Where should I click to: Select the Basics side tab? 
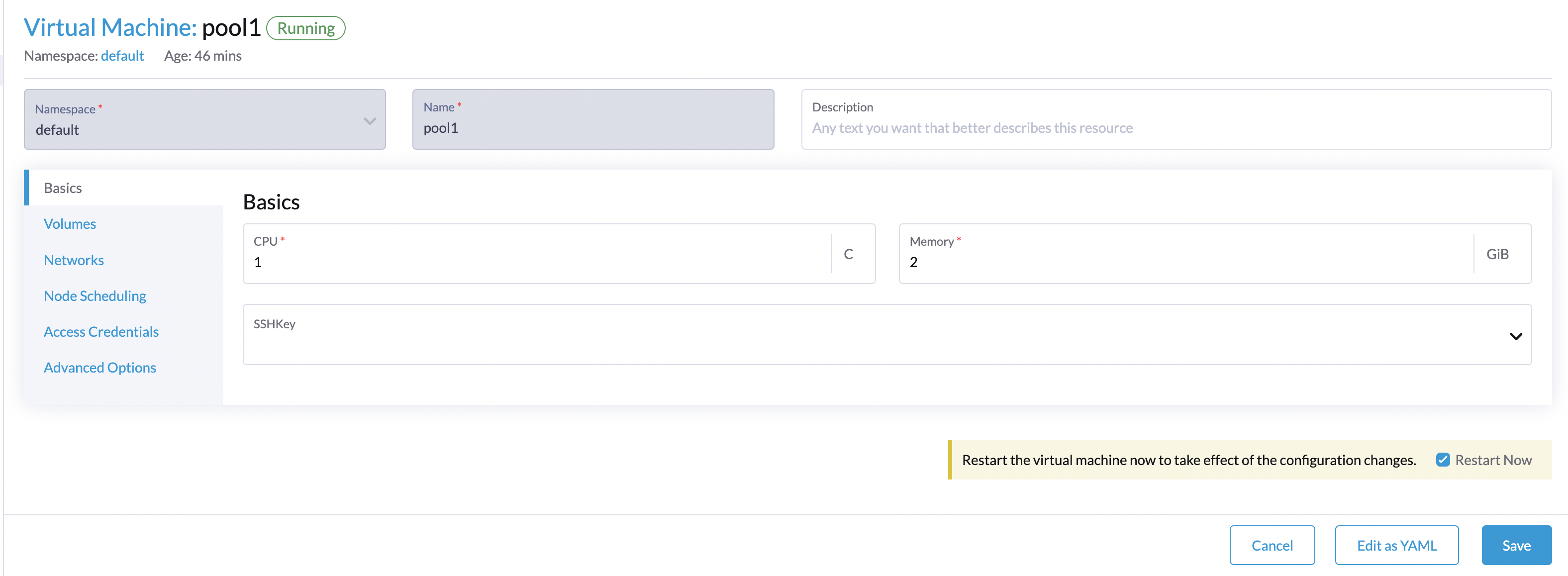tap(63, 188)
